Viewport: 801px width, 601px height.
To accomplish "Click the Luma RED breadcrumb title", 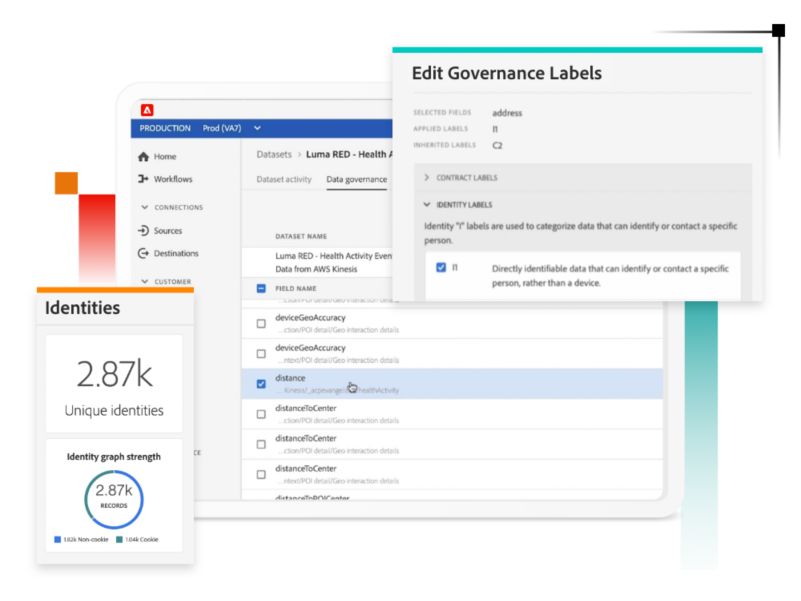I will (x=349, y=154).
